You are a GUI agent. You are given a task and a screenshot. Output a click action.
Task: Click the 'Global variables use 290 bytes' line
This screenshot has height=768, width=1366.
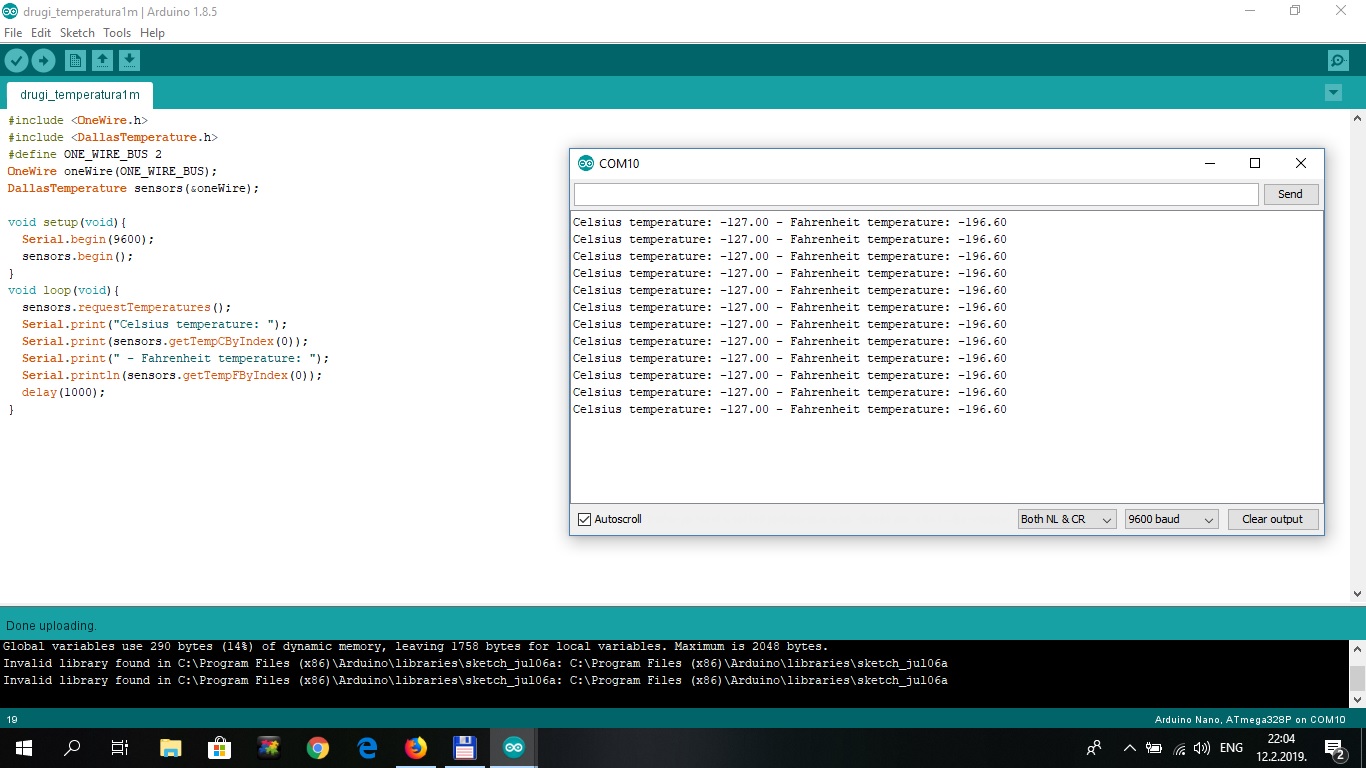tap(416, 646)
